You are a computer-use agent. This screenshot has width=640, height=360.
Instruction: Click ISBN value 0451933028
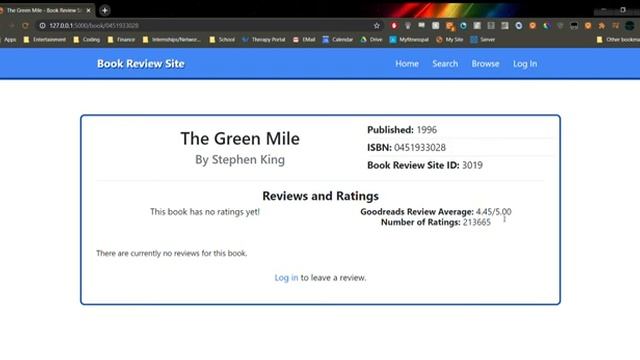(x=420, y=147)
